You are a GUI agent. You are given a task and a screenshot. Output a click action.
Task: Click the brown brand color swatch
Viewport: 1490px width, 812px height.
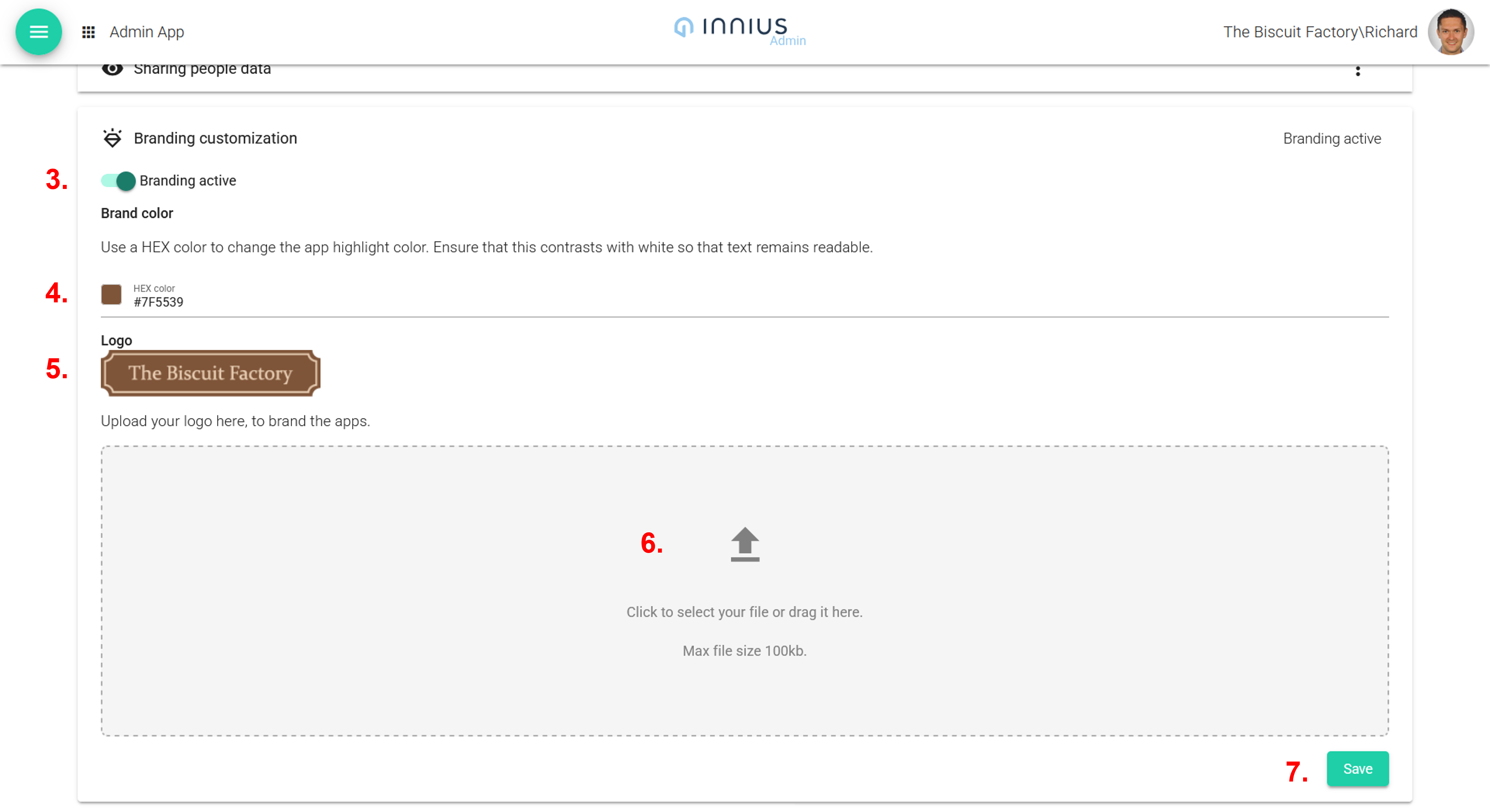(x=111, y=294)
